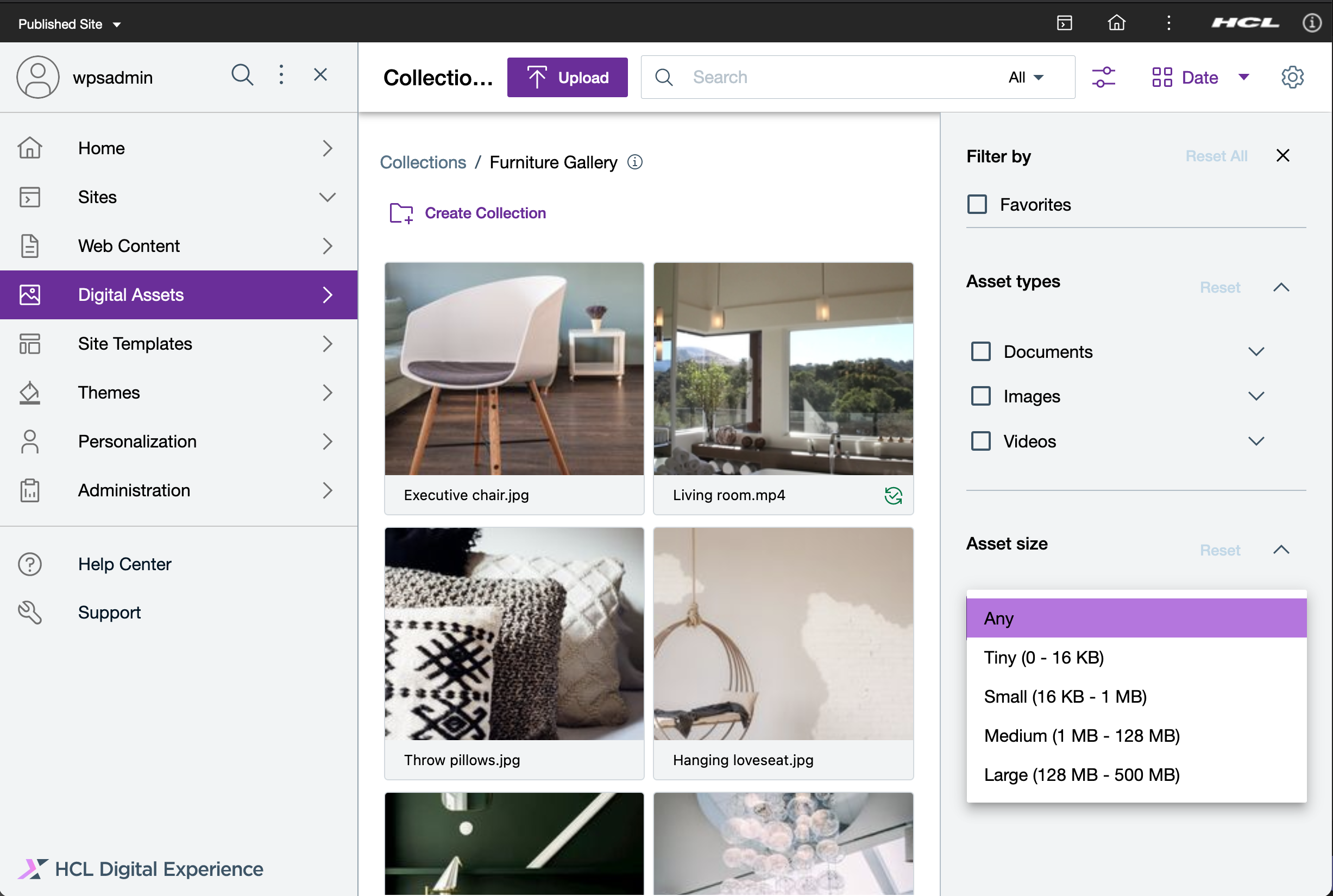Image resolution: width=1333 pixels, height=896 pixels.
Task: Enable the Videos asset type filter
Action: coord(981,441)
